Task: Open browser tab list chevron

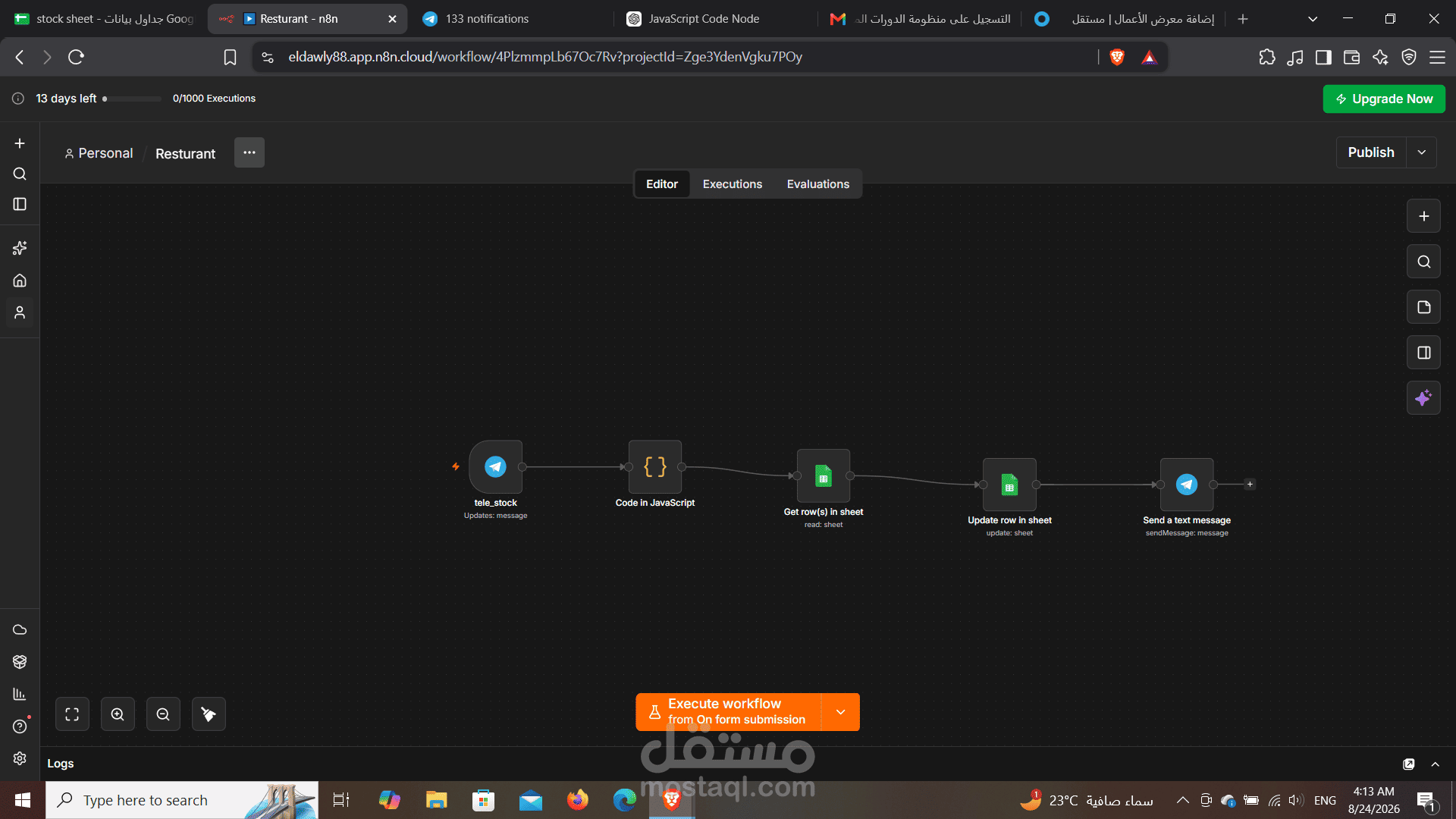Action: [1313, 19]
